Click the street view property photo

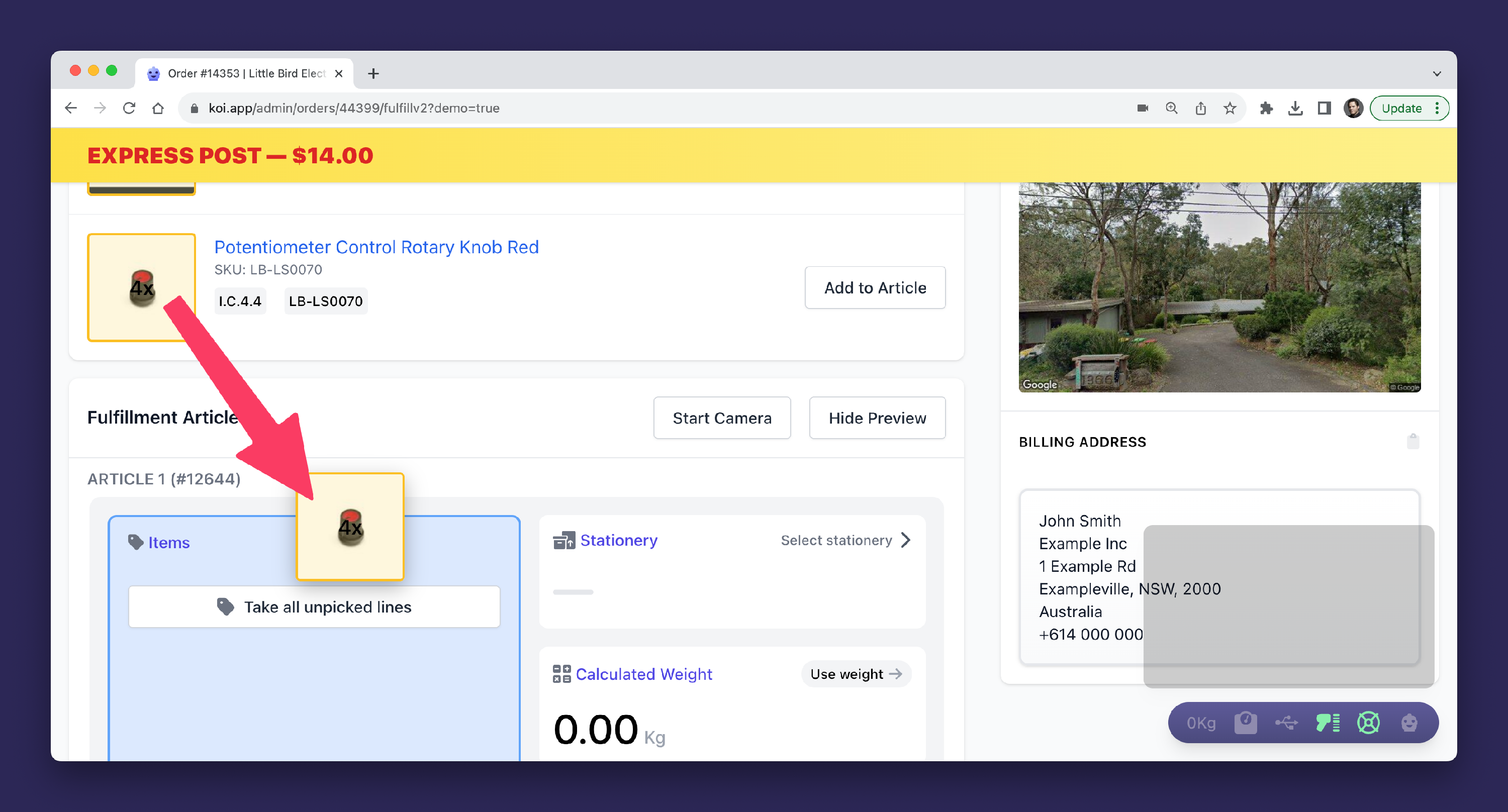tap(1219, 286)
